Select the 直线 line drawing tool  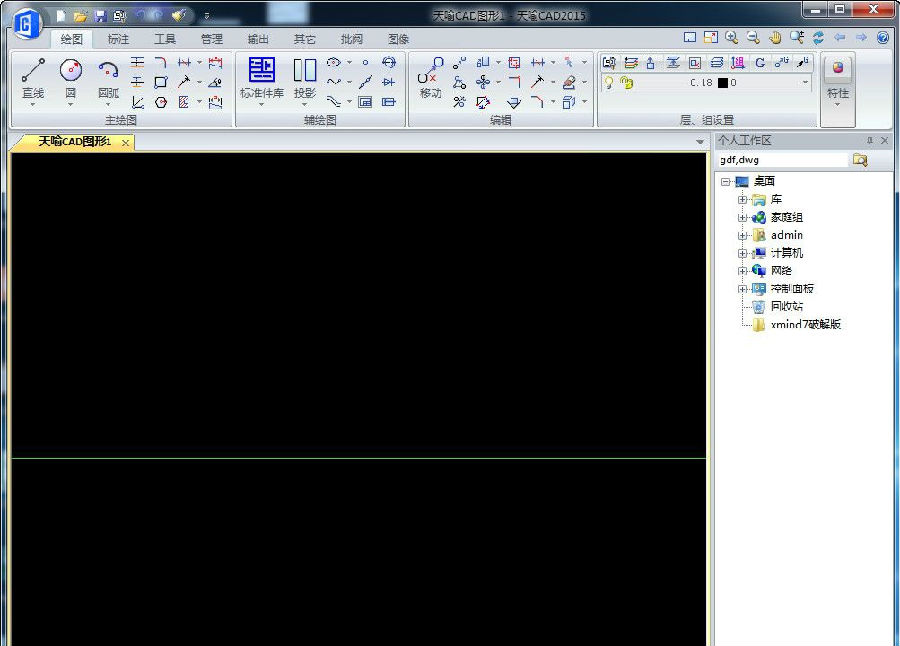click(x=33, y=79)
